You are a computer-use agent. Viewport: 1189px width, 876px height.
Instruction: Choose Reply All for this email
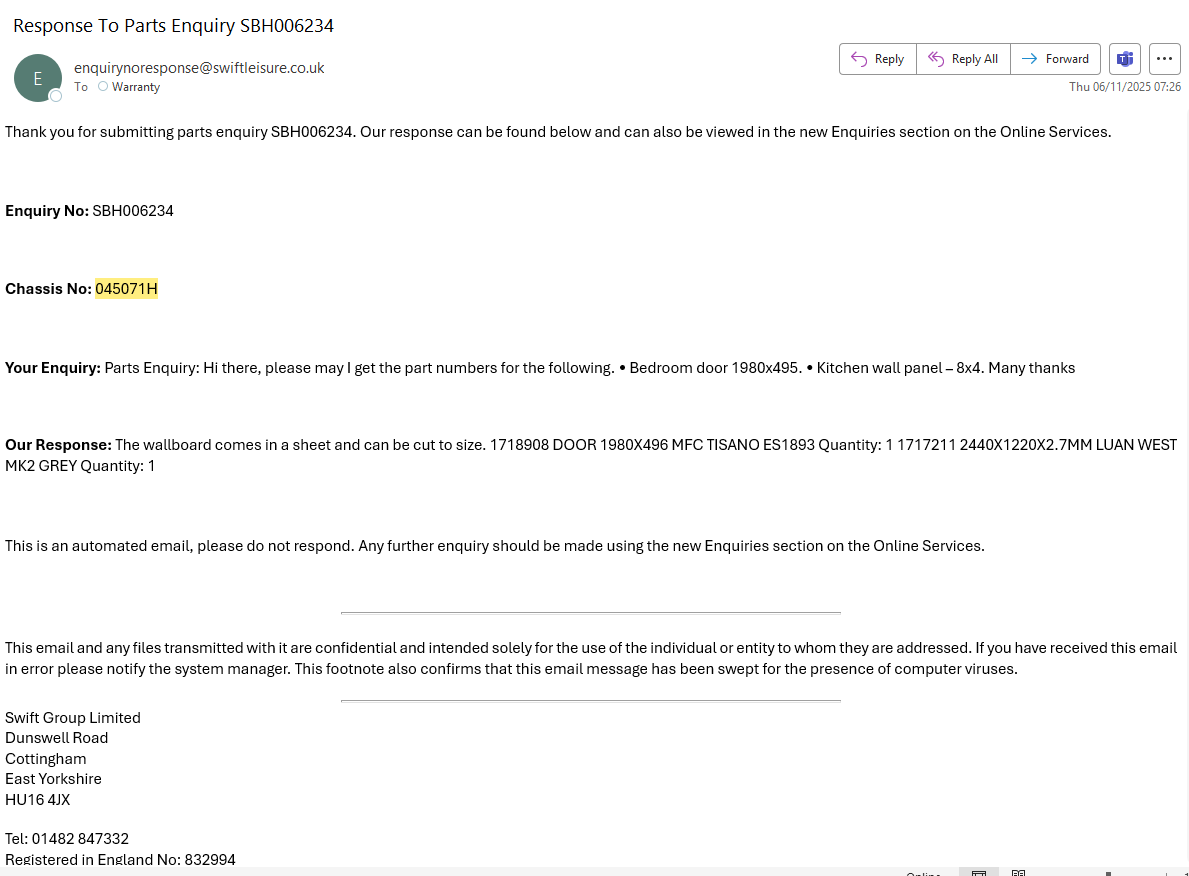coord(963,59)
